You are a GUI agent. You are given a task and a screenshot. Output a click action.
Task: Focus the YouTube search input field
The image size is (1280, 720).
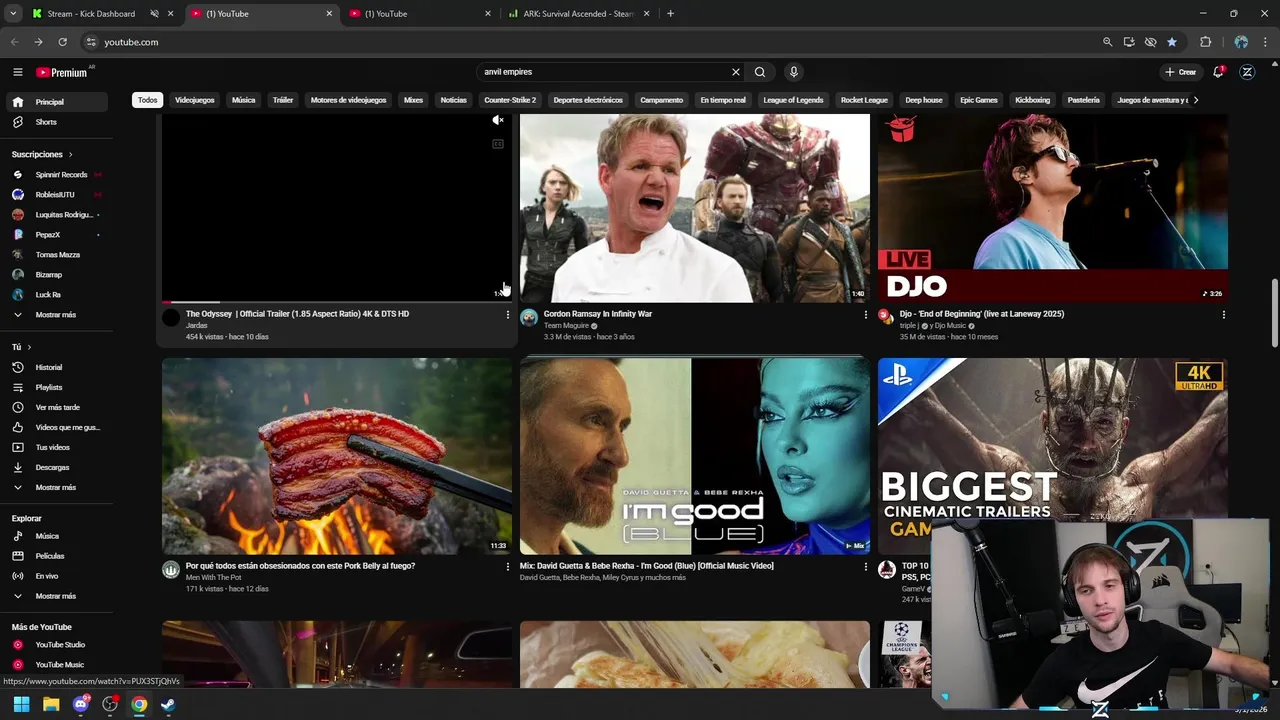(x=605, y=72)
